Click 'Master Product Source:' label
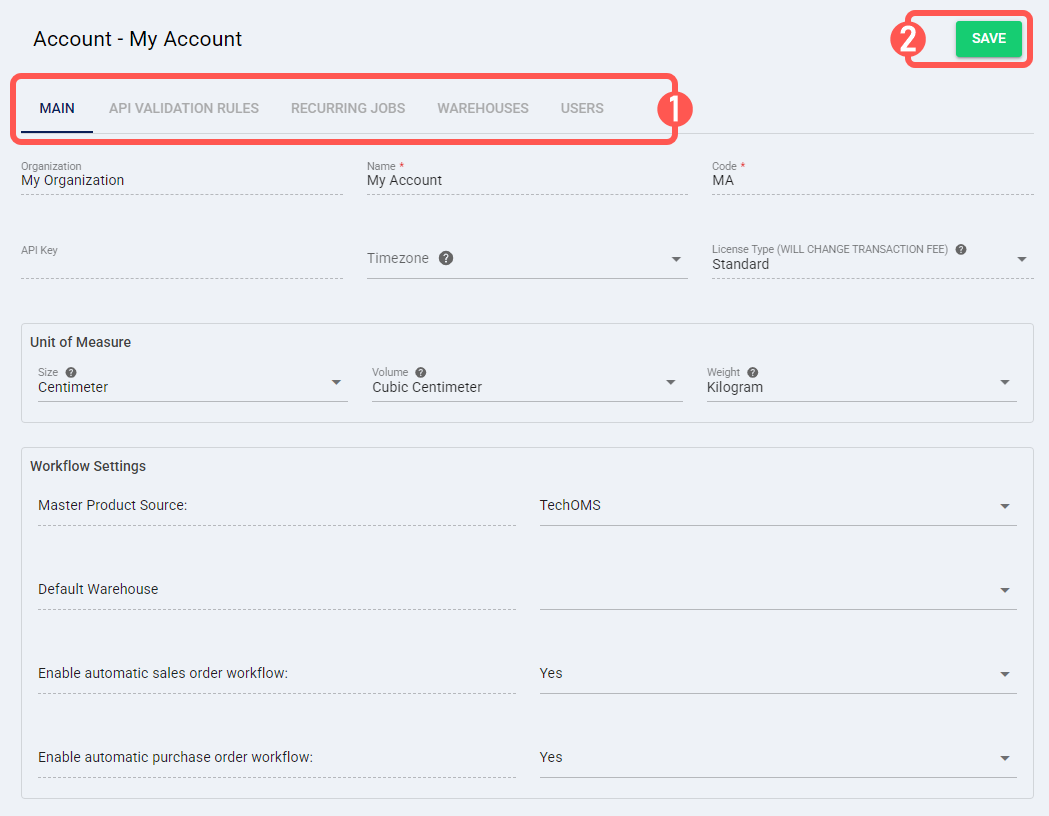This screenshot has width=1049, height=816. coord(112,505)
